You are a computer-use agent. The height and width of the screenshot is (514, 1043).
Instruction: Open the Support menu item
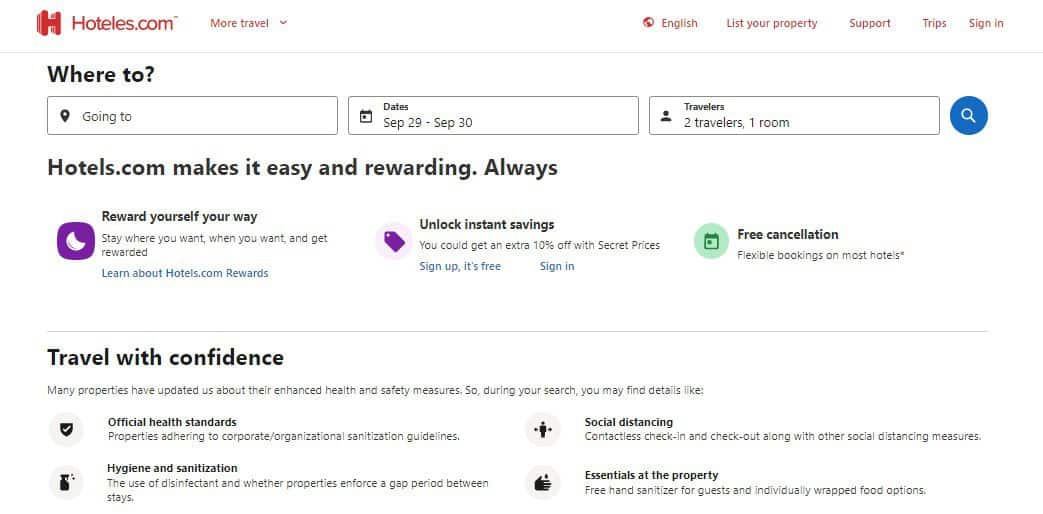(x=869, y=23)
